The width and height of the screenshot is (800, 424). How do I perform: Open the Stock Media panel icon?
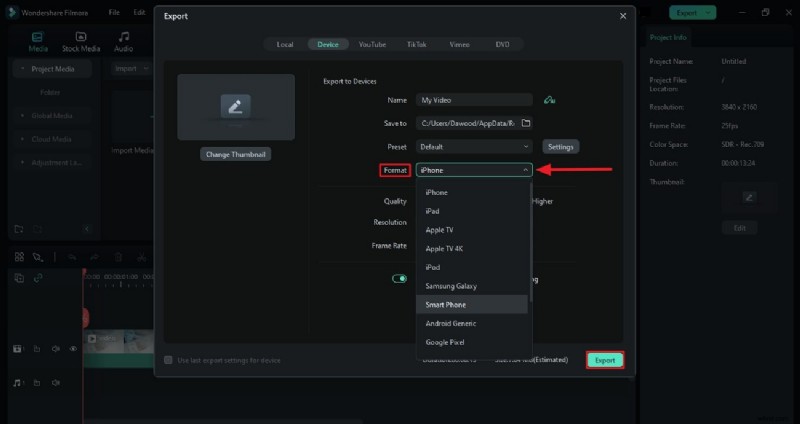point(81,40)
